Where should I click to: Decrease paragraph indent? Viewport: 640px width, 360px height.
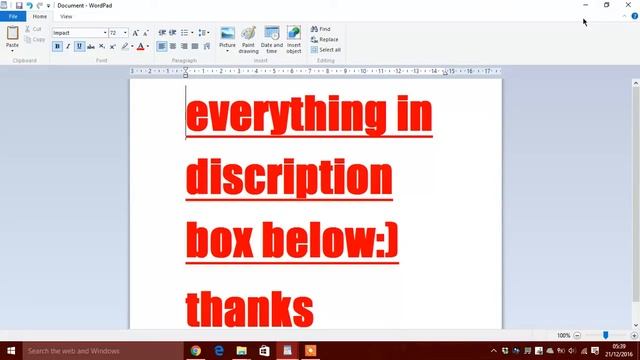coord(162,33)
